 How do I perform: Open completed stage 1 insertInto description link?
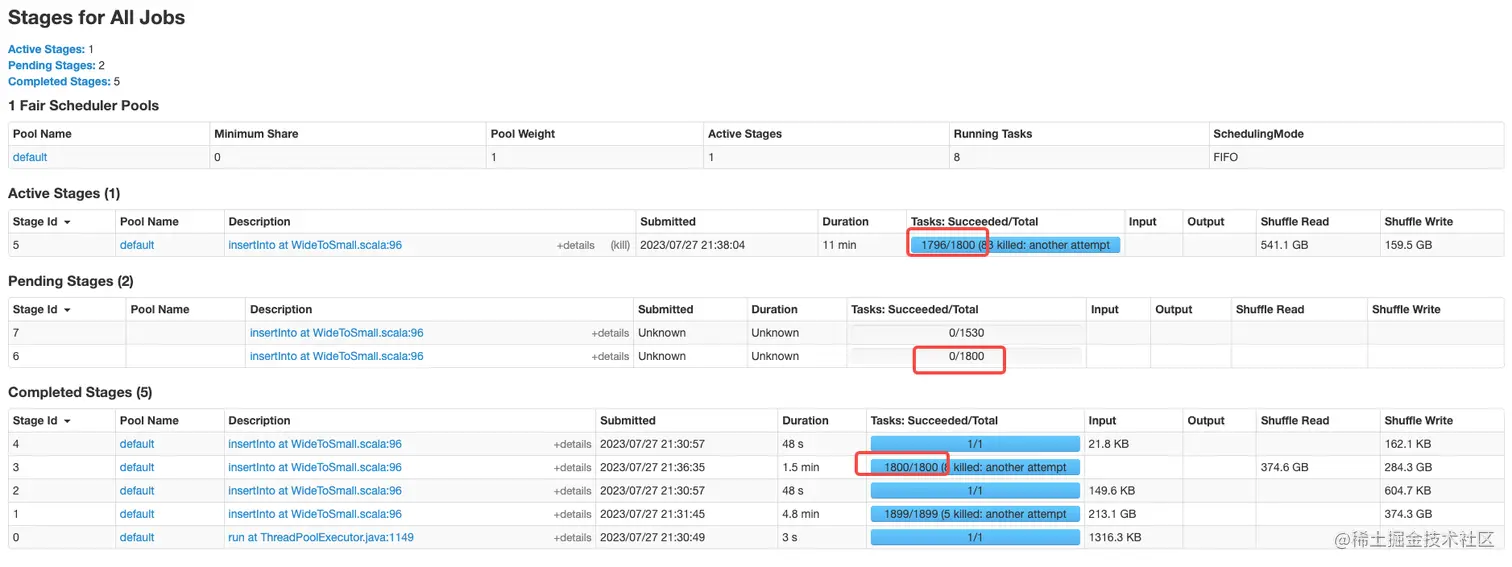315,514
